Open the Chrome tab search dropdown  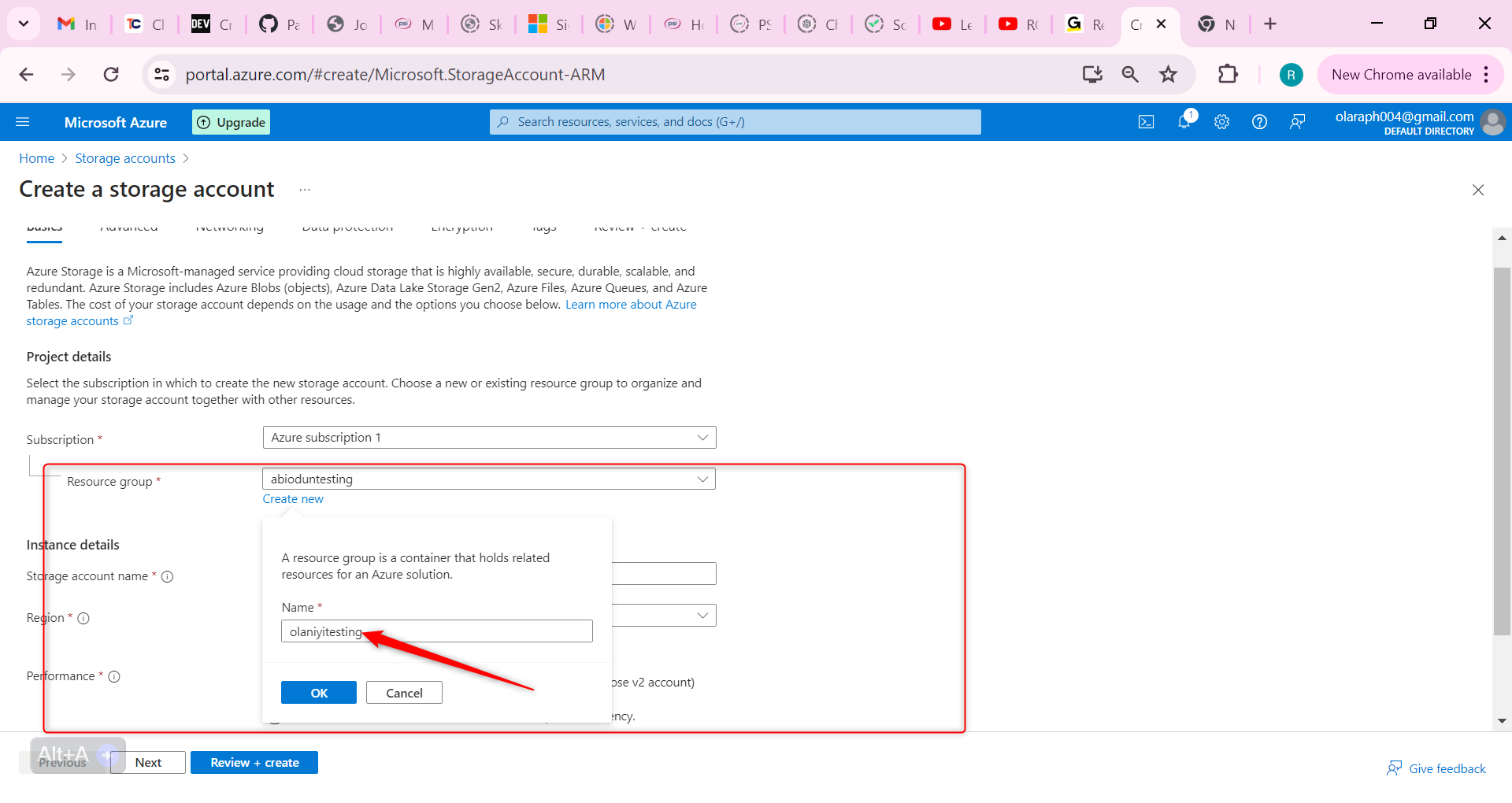tap(24, 24)
